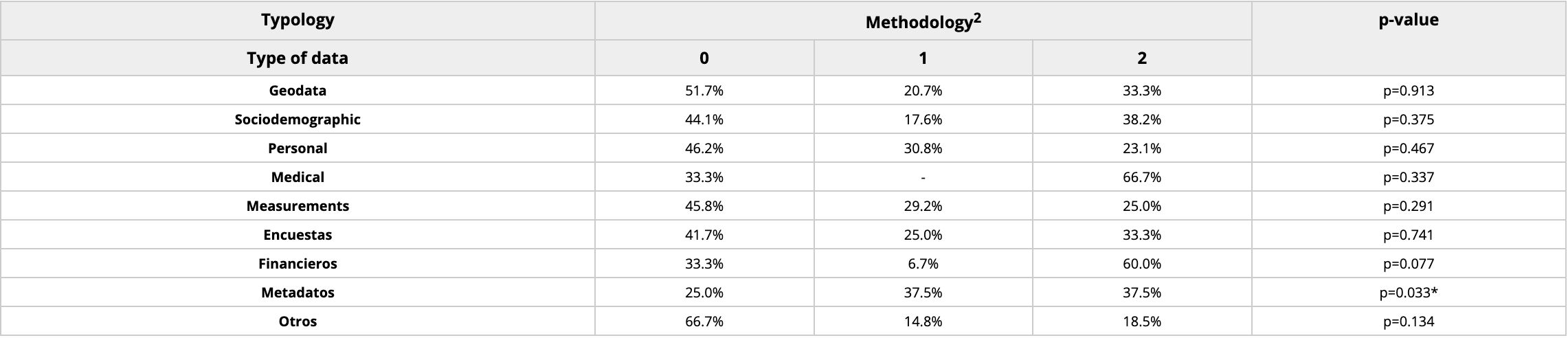Click the Personal row label
1568x338 pixels.
(298, 148)
